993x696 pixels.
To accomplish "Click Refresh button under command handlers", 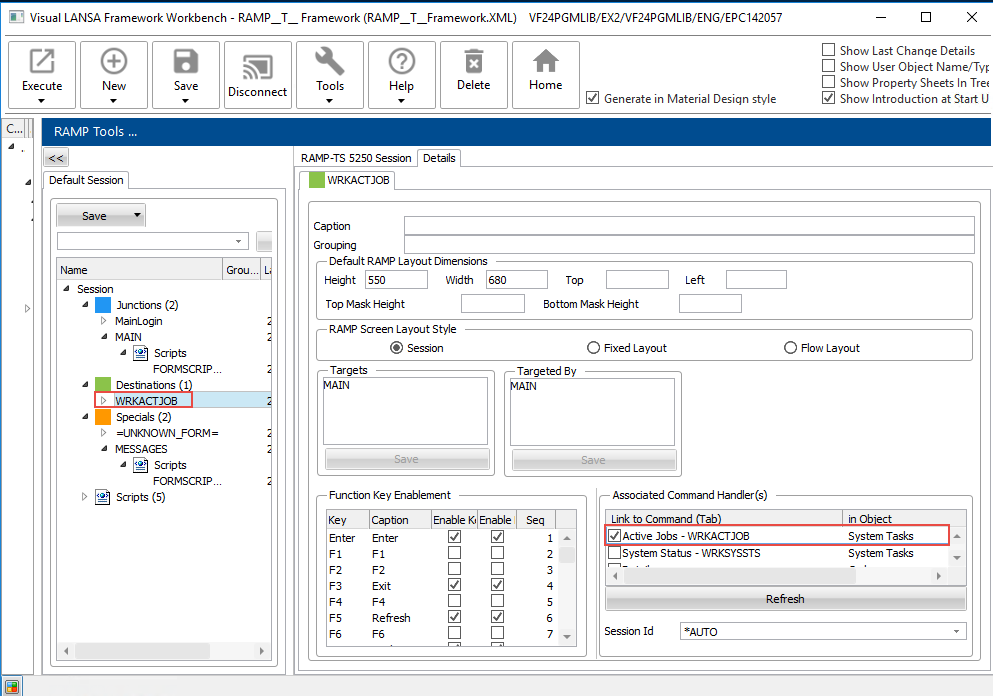I will coord(784,599).
